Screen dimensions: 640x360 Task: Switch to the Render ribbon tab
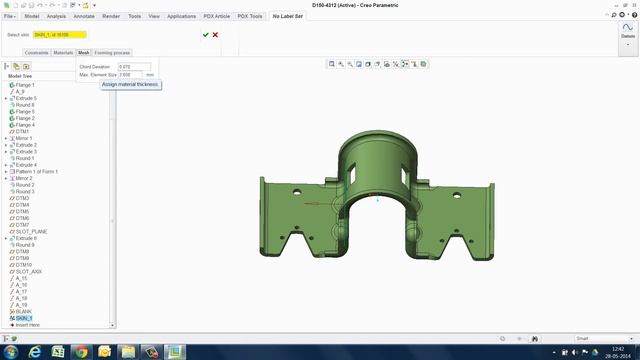(x=111, y=16)
